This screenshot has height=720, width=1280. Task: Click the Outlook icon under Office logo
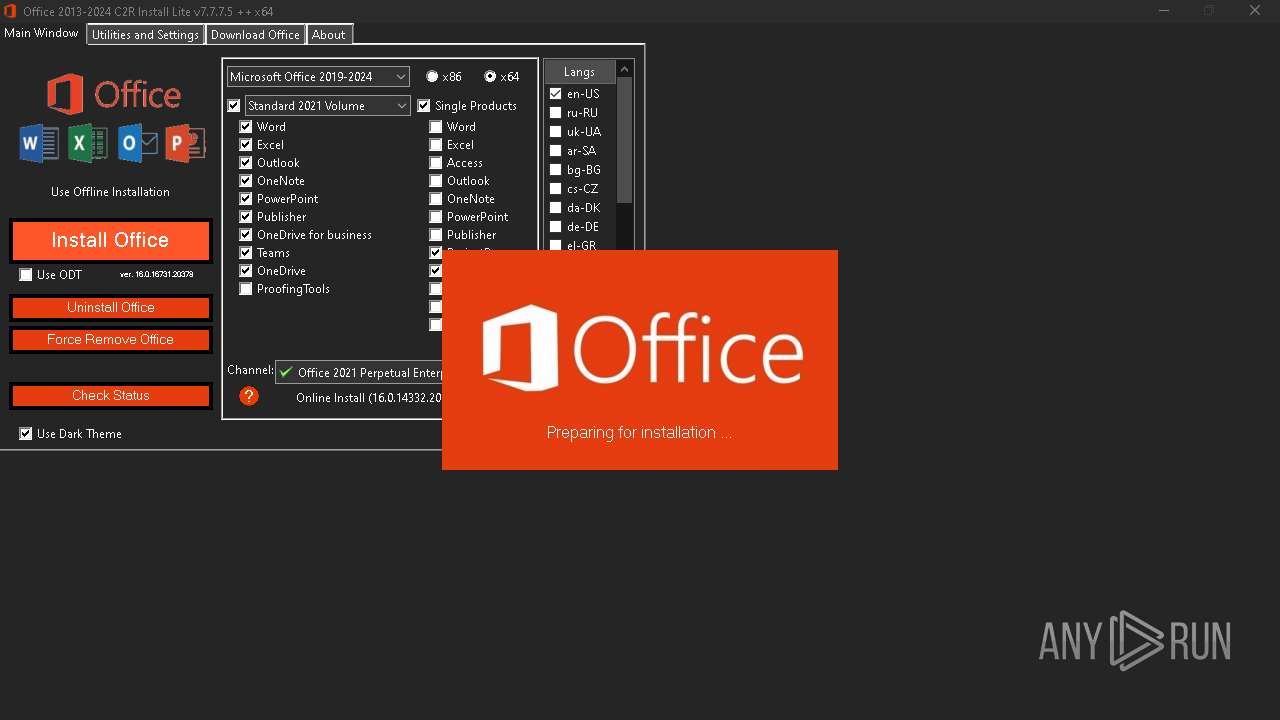137,144
